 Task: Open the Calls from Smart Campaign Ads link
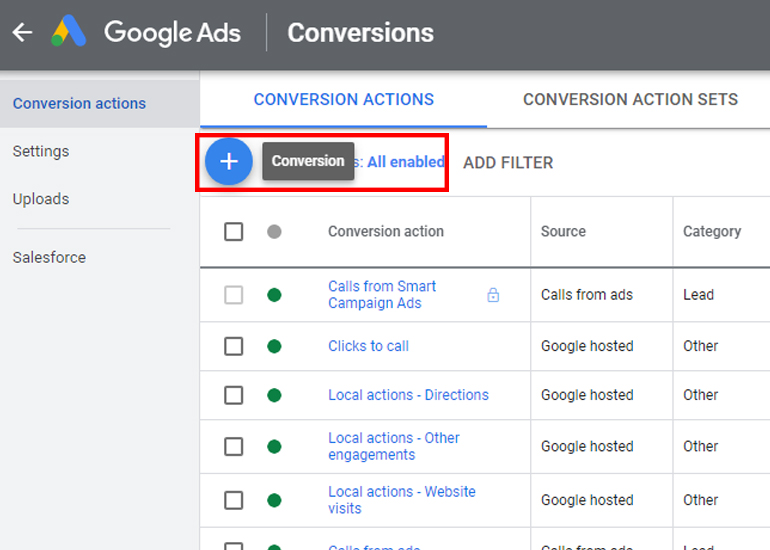[x=382, y=295]
